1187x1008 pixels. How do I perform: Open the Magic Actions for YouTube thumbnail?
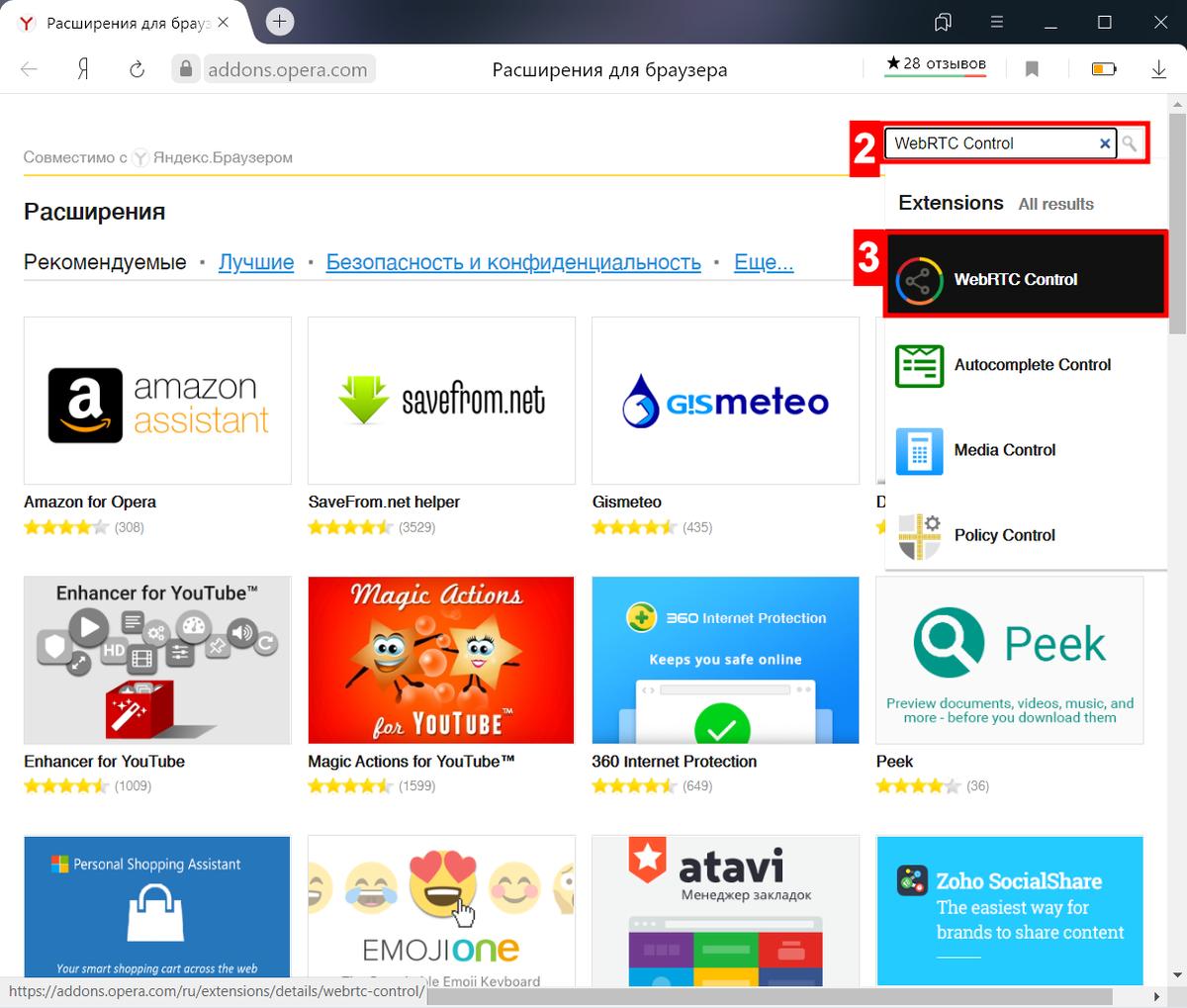point(441,660)
